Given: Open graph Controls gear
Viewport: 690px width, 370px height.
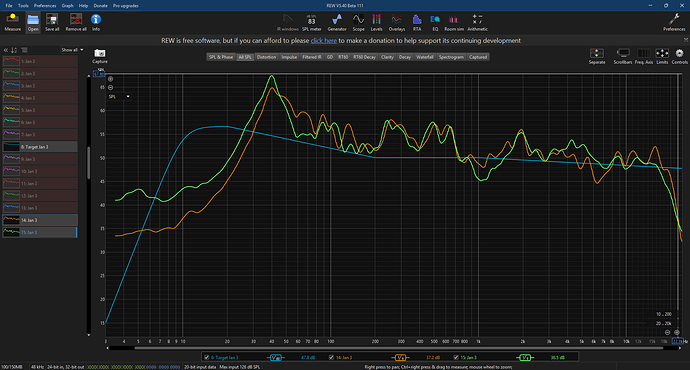Looking at the screenshot, I should pyautogui.click(x=679, y=56).
